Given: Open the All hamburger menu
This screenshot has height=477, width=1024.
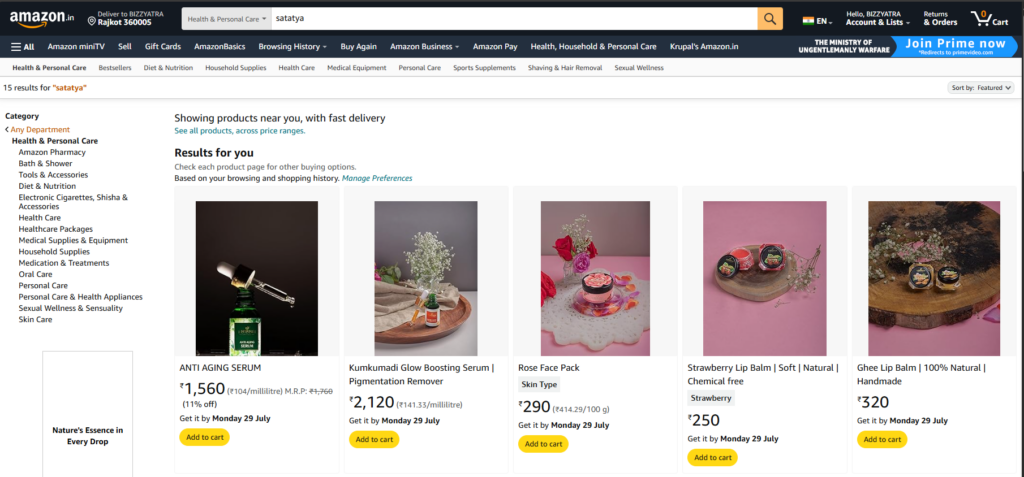Looking at the screenshot, I should point(22,46).
